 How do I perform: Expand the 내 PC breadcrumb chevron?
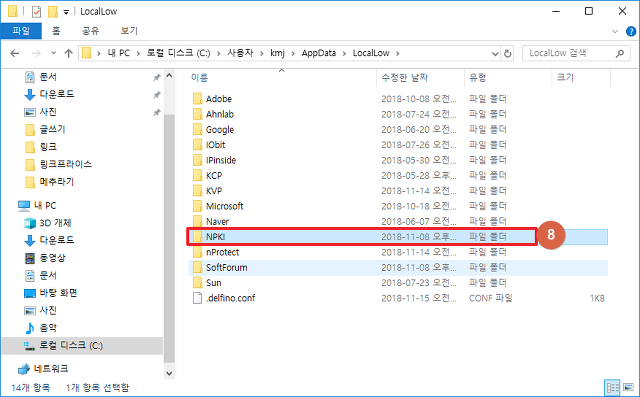tap(138, 53)
